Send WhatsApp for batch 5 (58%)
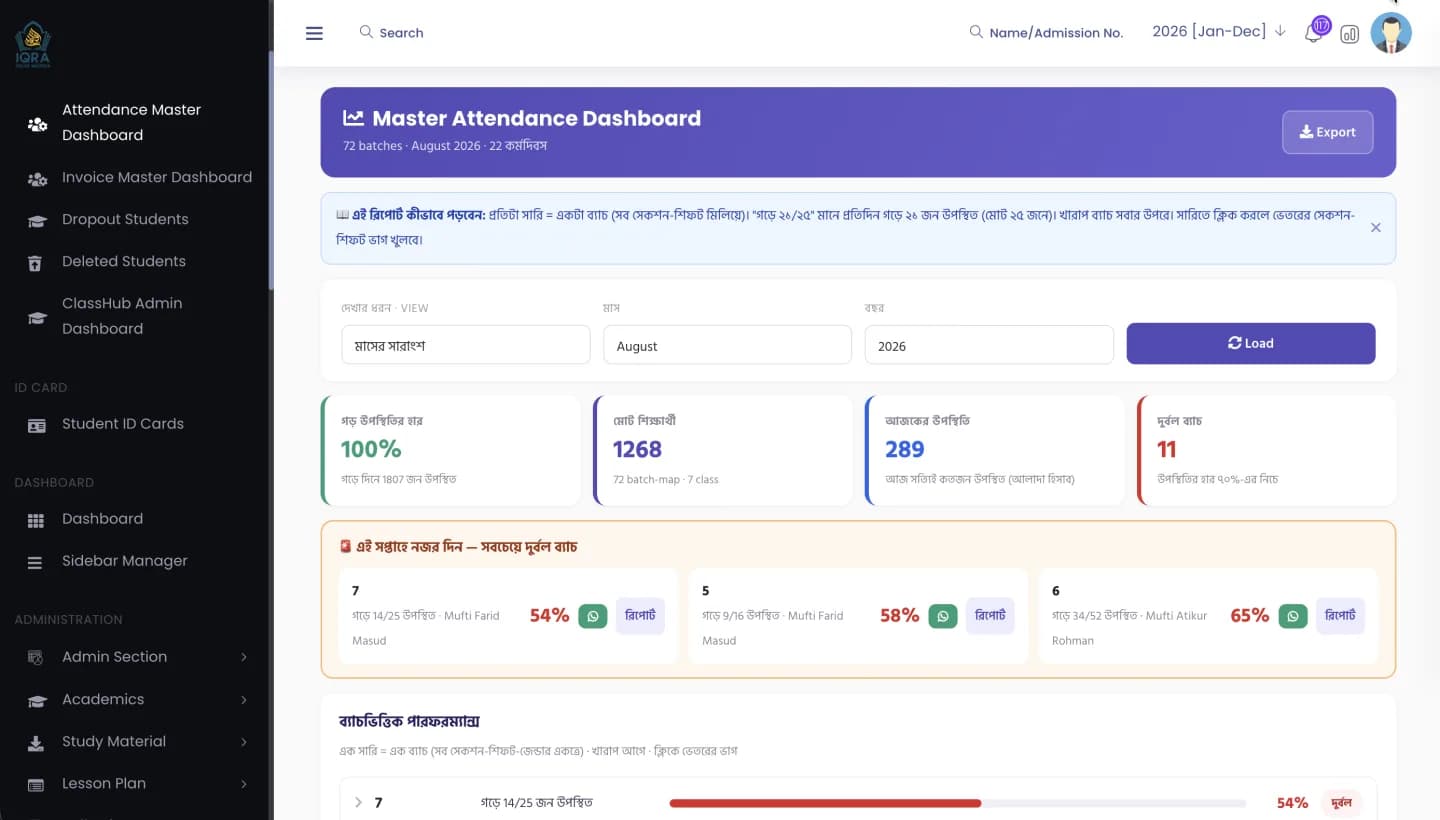Screen dimensions: 1440x820 [x=943, y=616]
